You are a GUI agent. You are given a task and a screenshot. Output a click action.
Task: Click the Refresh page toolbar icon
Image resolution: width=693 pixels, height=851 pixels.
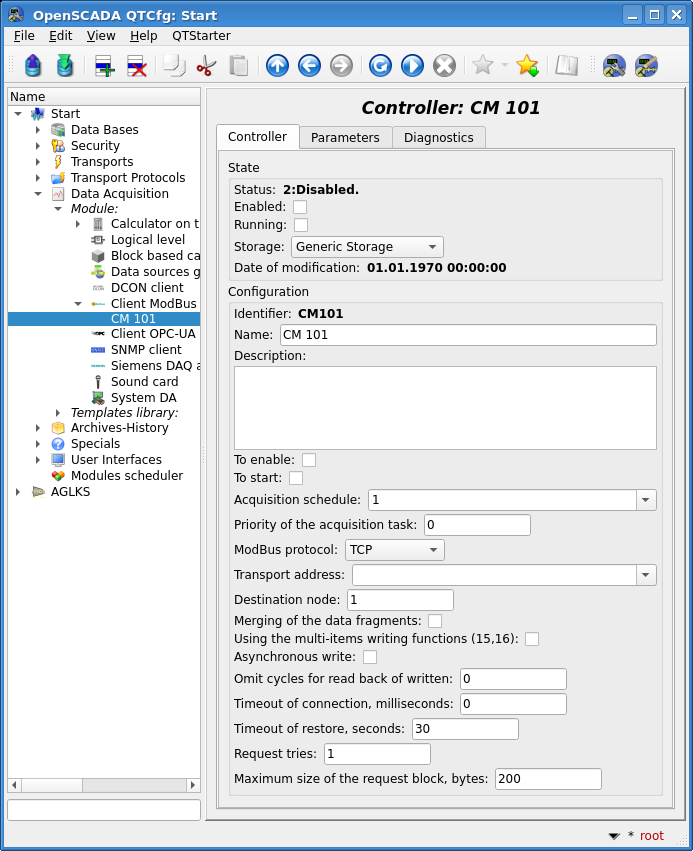[380, 66]
